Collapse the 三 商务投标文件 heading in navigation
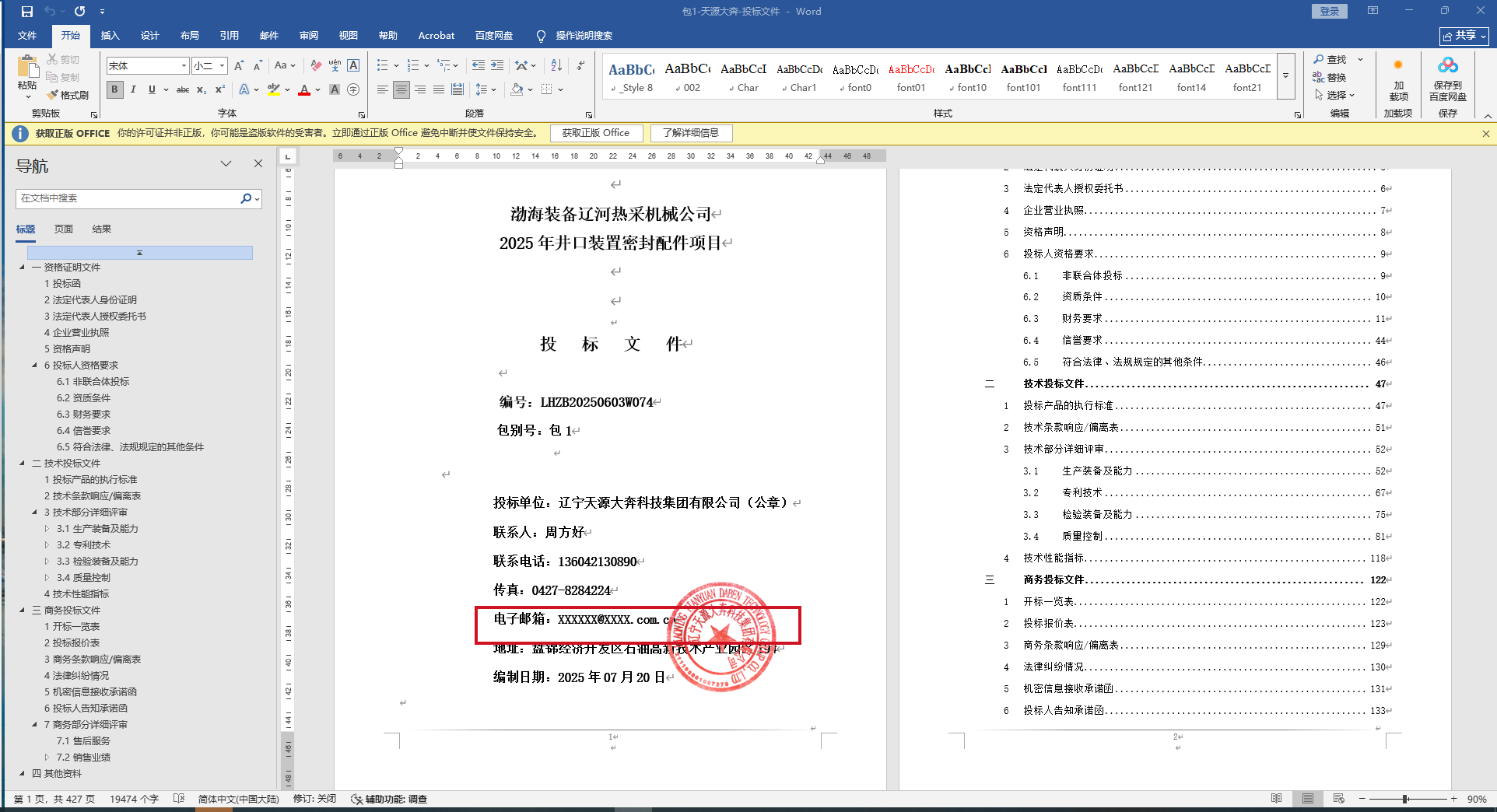 tap(22, 610)
